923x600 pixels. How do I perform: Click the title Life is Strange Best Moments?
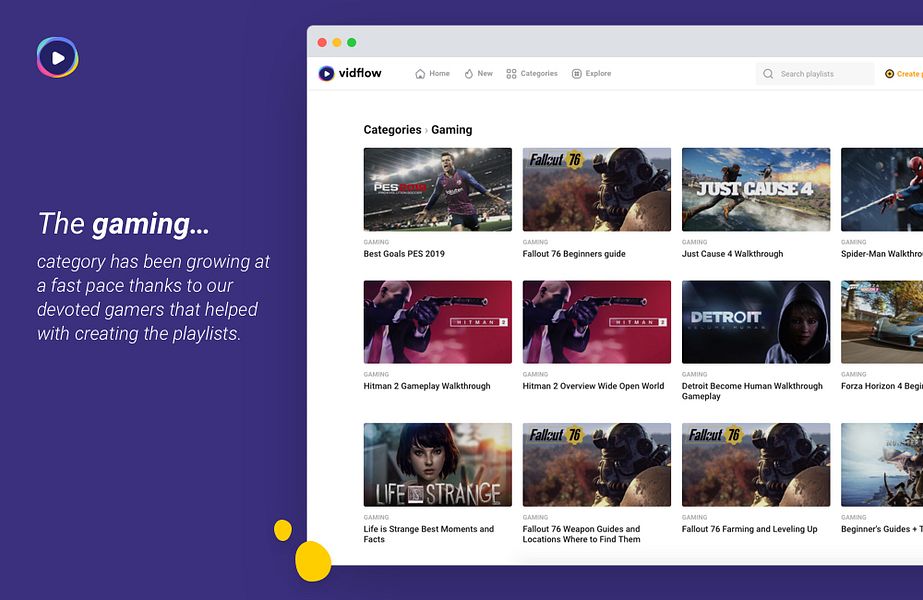(x=429, y=534)
